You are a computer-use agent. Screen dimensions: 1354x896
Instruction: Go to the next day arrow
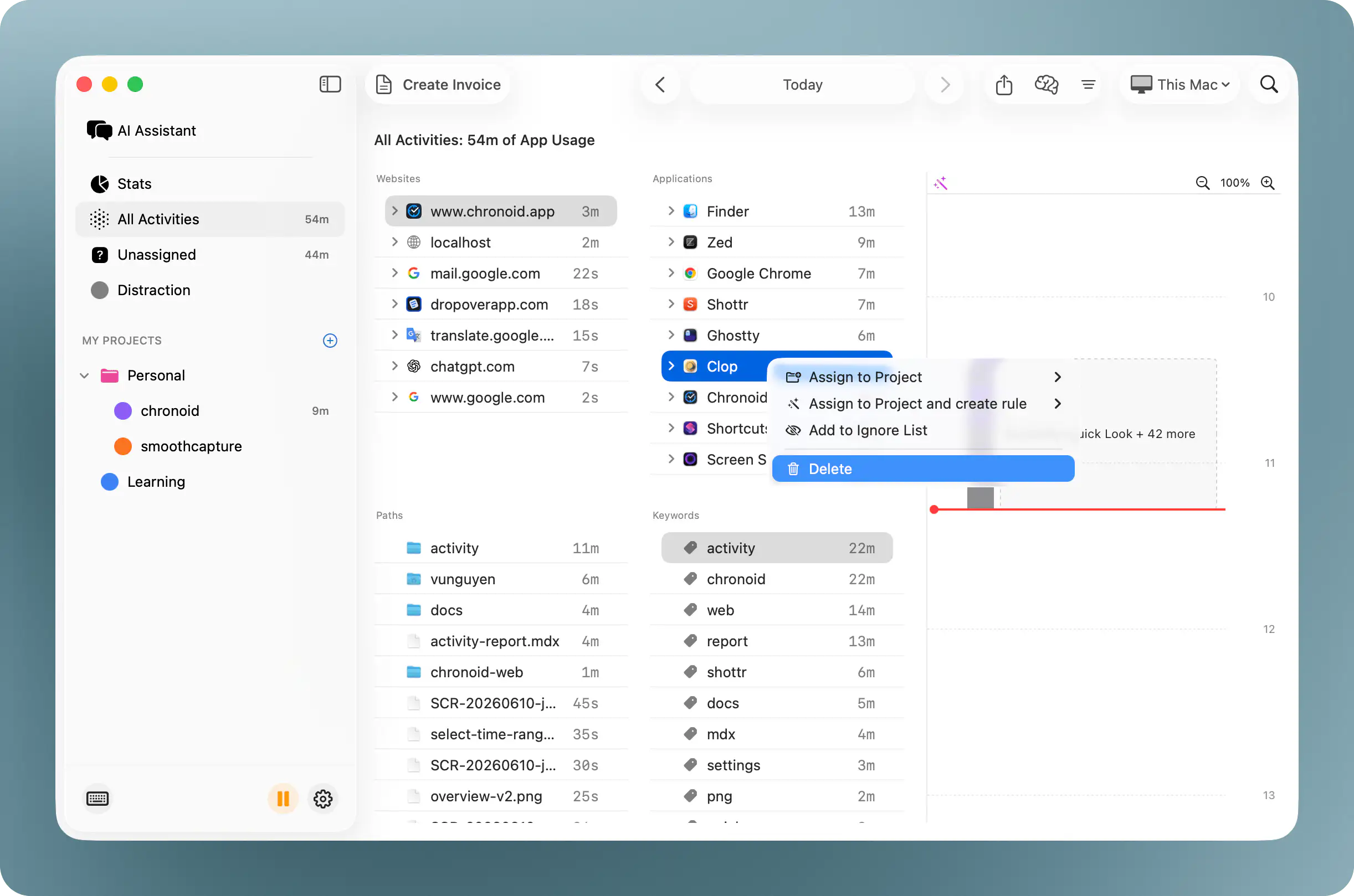(x=944, y=85)
